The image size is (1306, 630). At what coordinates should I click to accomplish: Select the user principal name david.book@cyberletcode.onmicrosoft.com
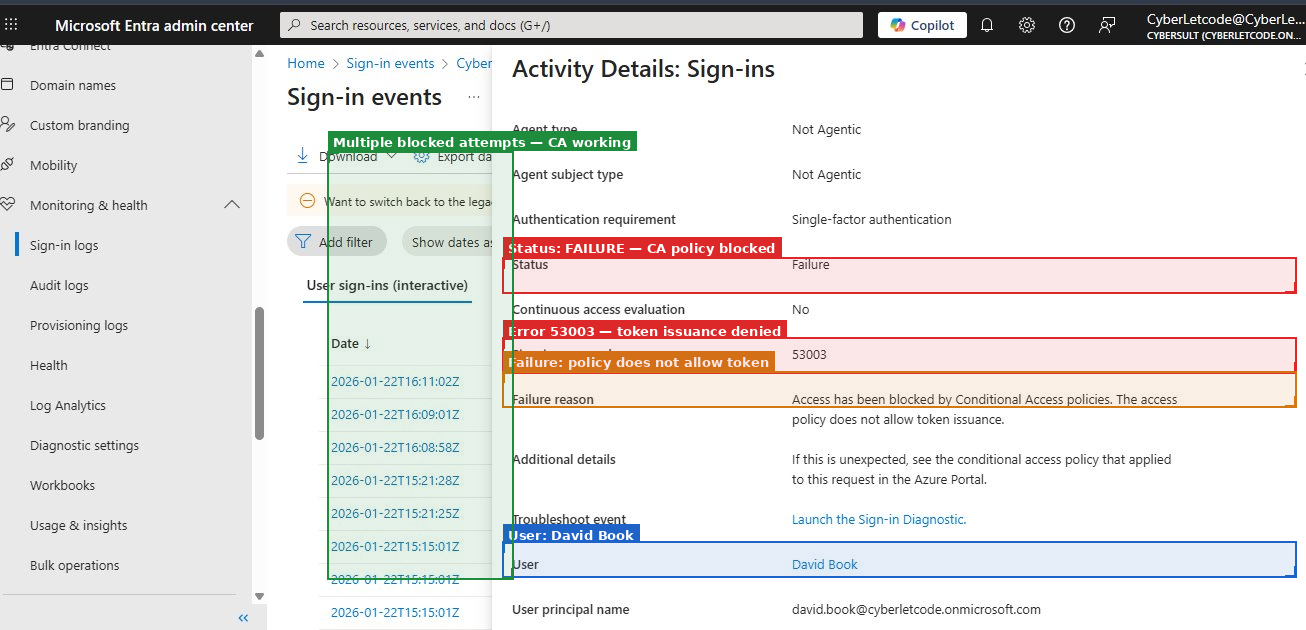pyautogui.click(x=916, y=609)
